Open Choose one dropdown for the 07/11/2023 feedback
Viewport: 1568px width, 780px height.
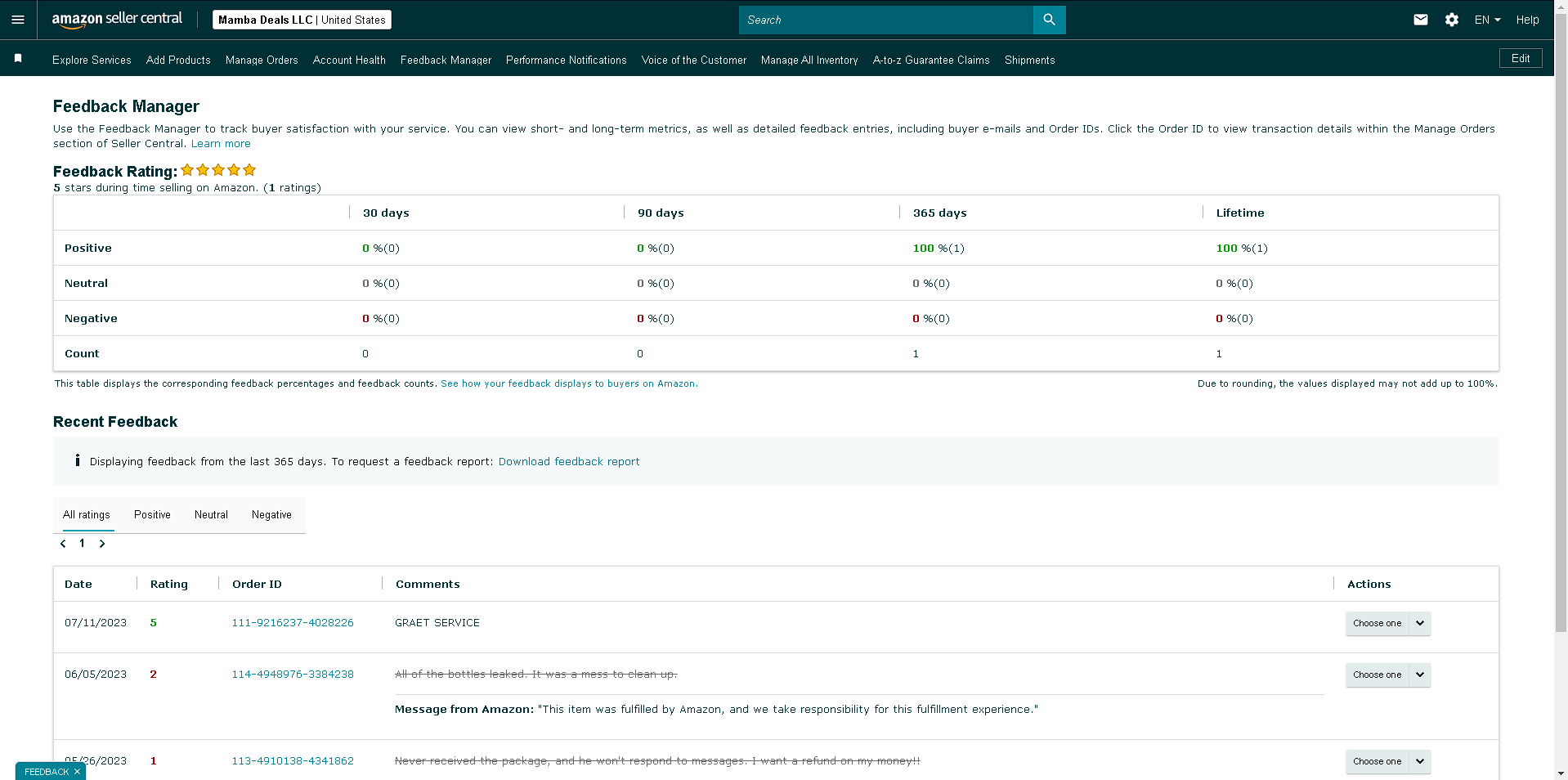(x=1388, y=623)
